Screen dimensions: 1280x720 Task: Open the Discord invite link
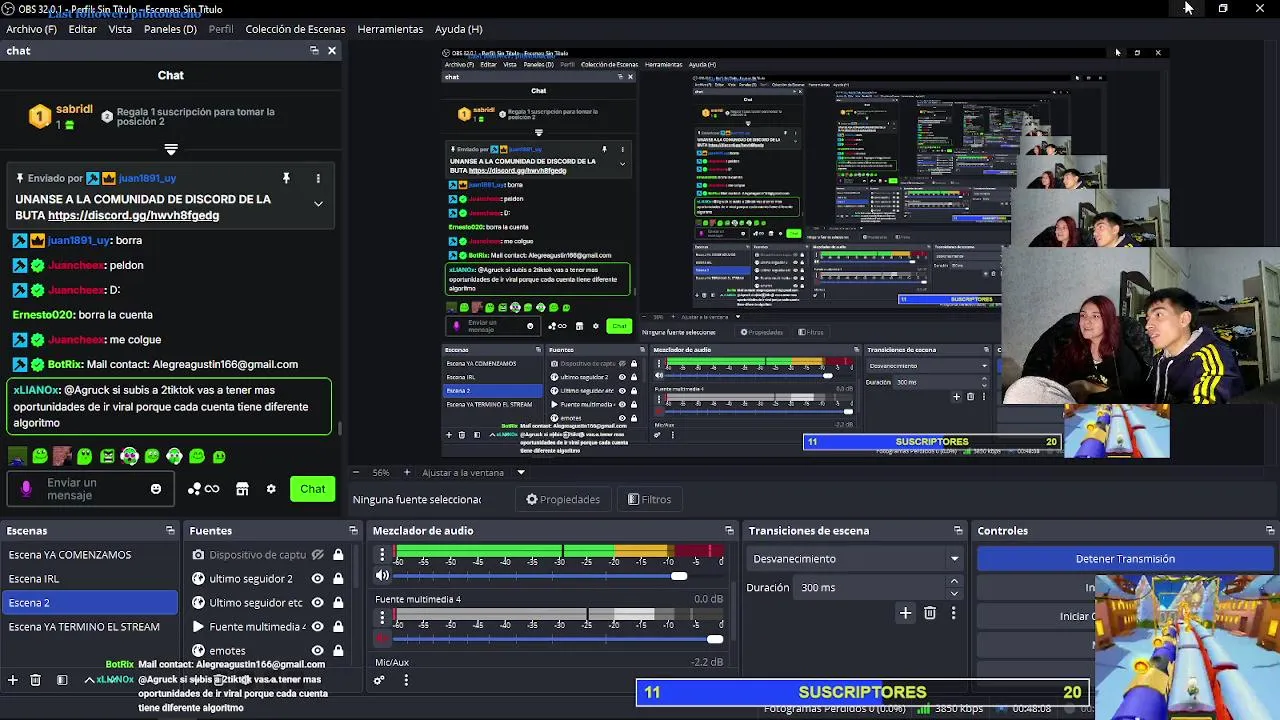click(x=133, y=215)
